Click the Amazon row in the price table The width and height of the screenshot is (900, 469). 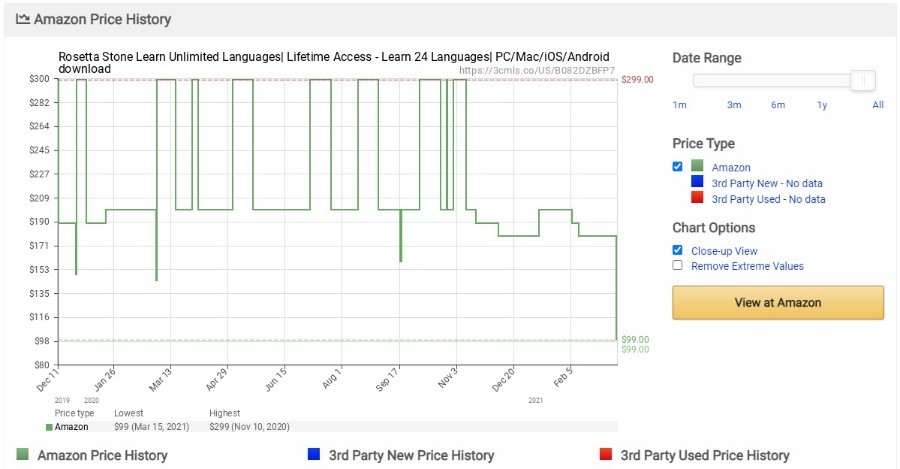[332, 427]
